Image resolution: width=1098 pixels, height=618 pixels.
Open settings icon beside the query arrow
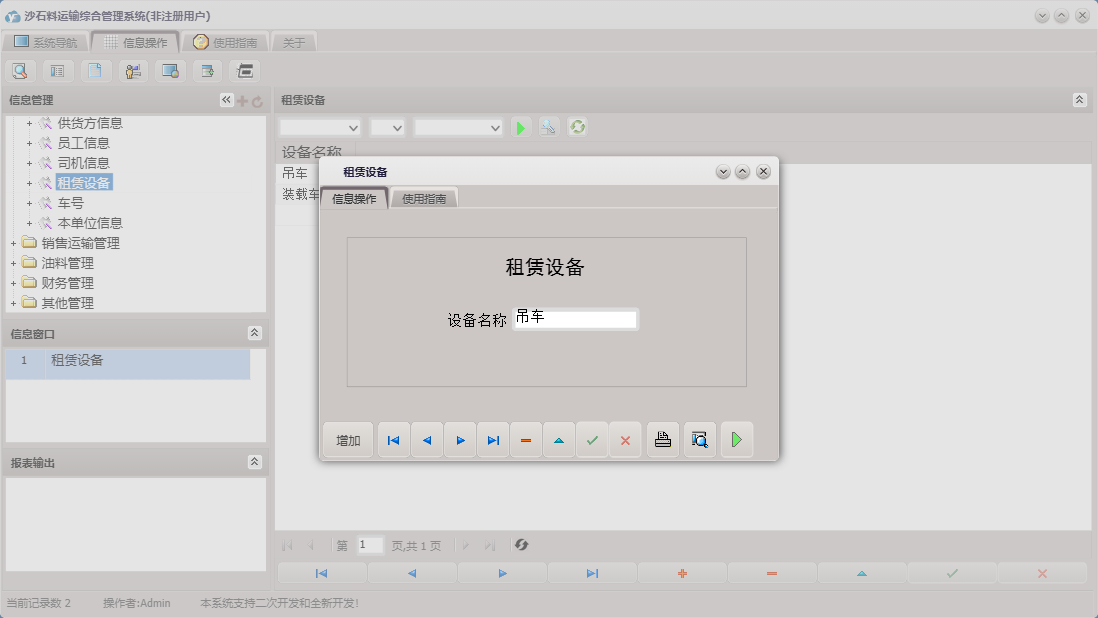point(548,127)
